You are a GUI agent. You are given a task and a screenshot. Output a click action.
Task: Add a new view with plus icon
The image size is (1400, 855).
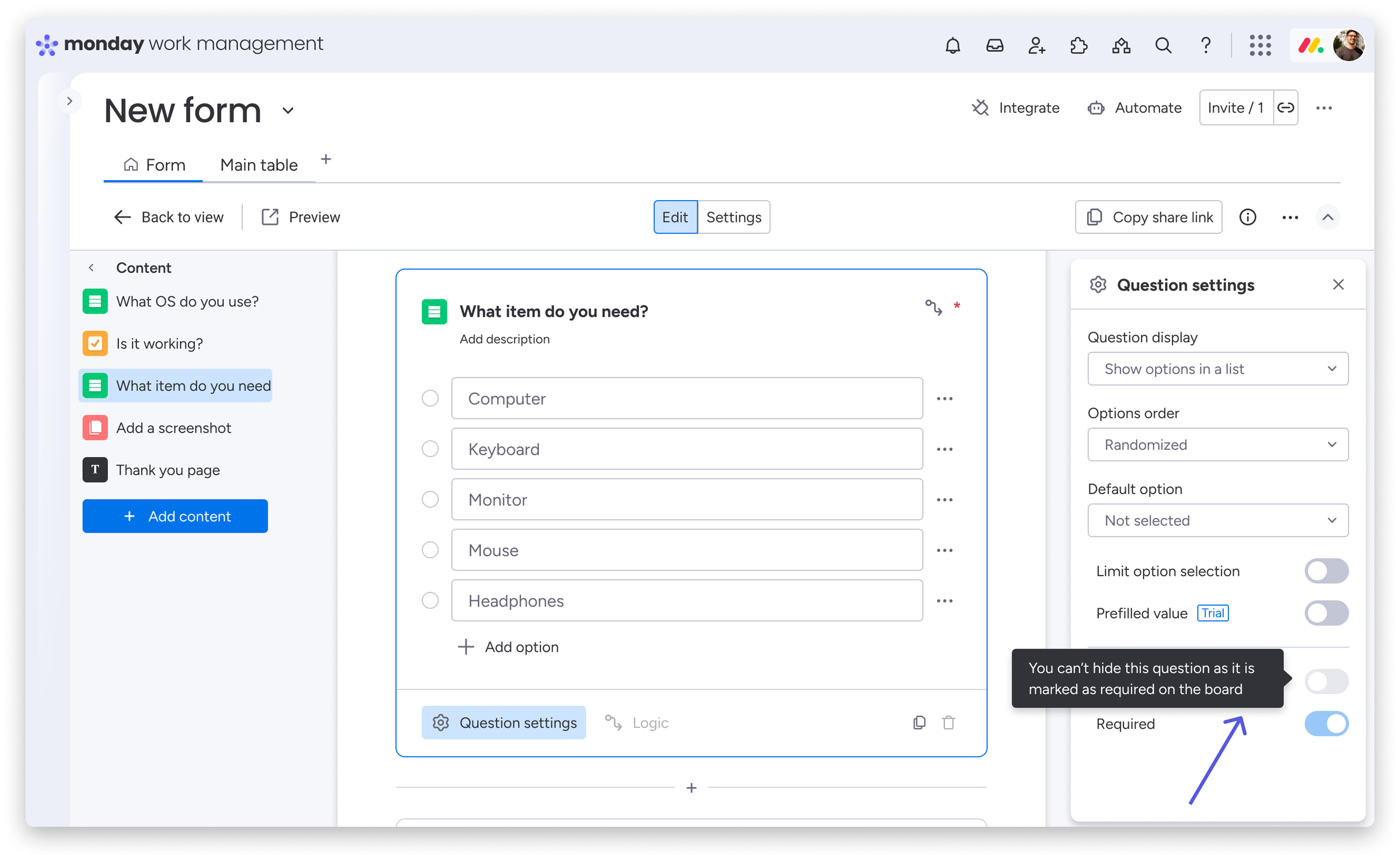pyautogui.click(x=325, y=159)
